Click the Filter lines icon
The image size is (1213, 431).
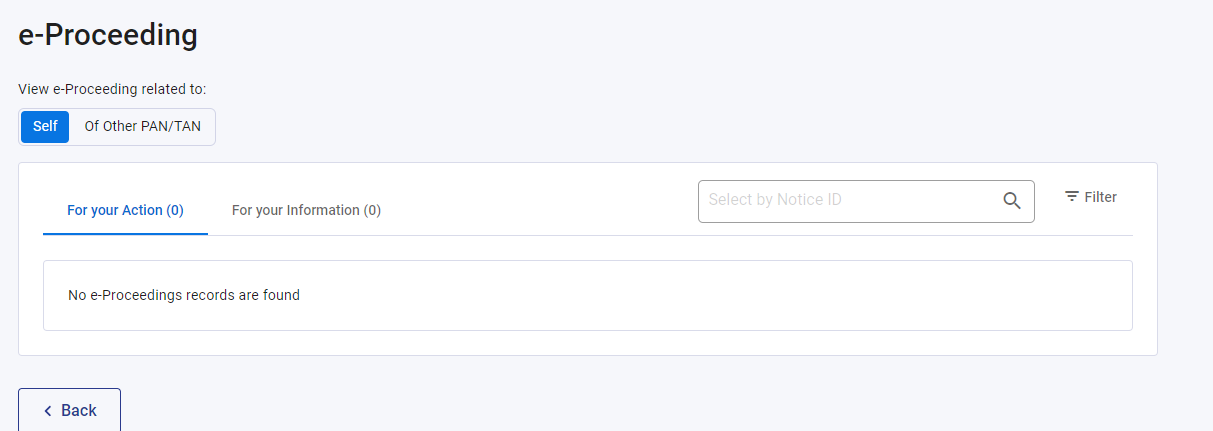1071,197
